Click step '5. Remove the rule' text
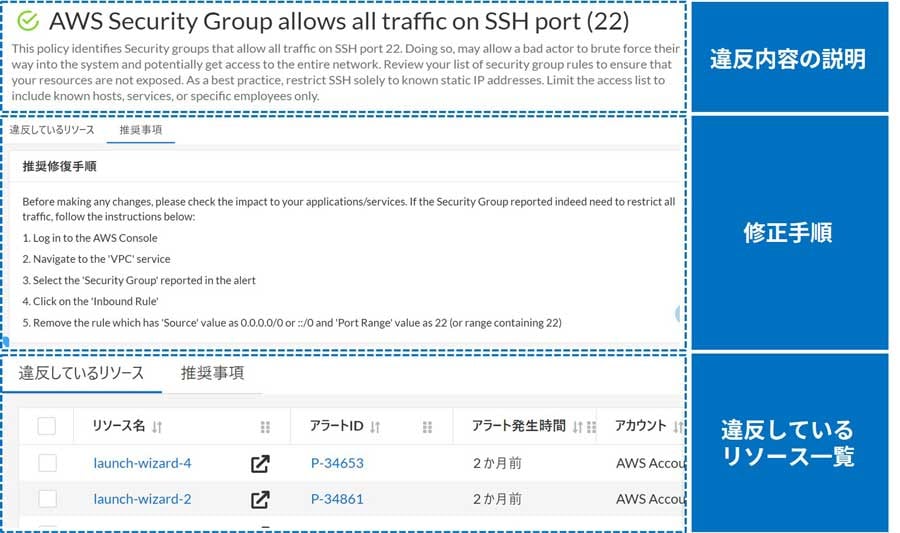The image size is (900, 533). [292, 322]
